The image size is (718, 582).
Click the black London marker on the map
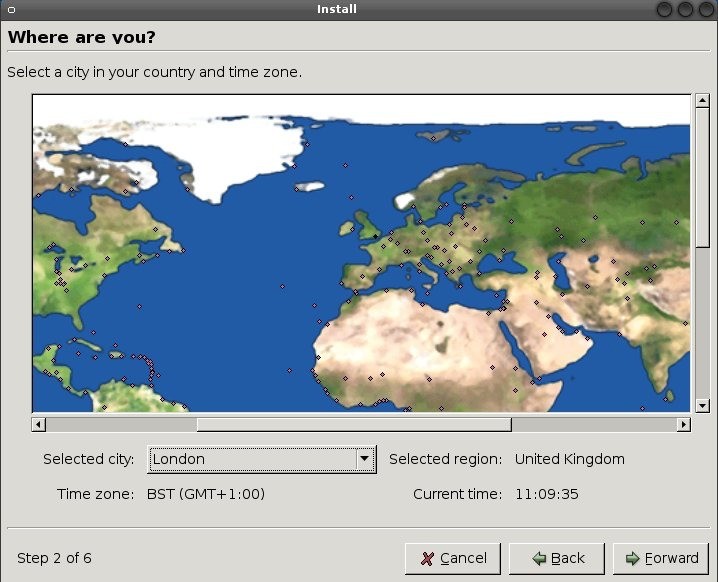[x=376, y=236]
